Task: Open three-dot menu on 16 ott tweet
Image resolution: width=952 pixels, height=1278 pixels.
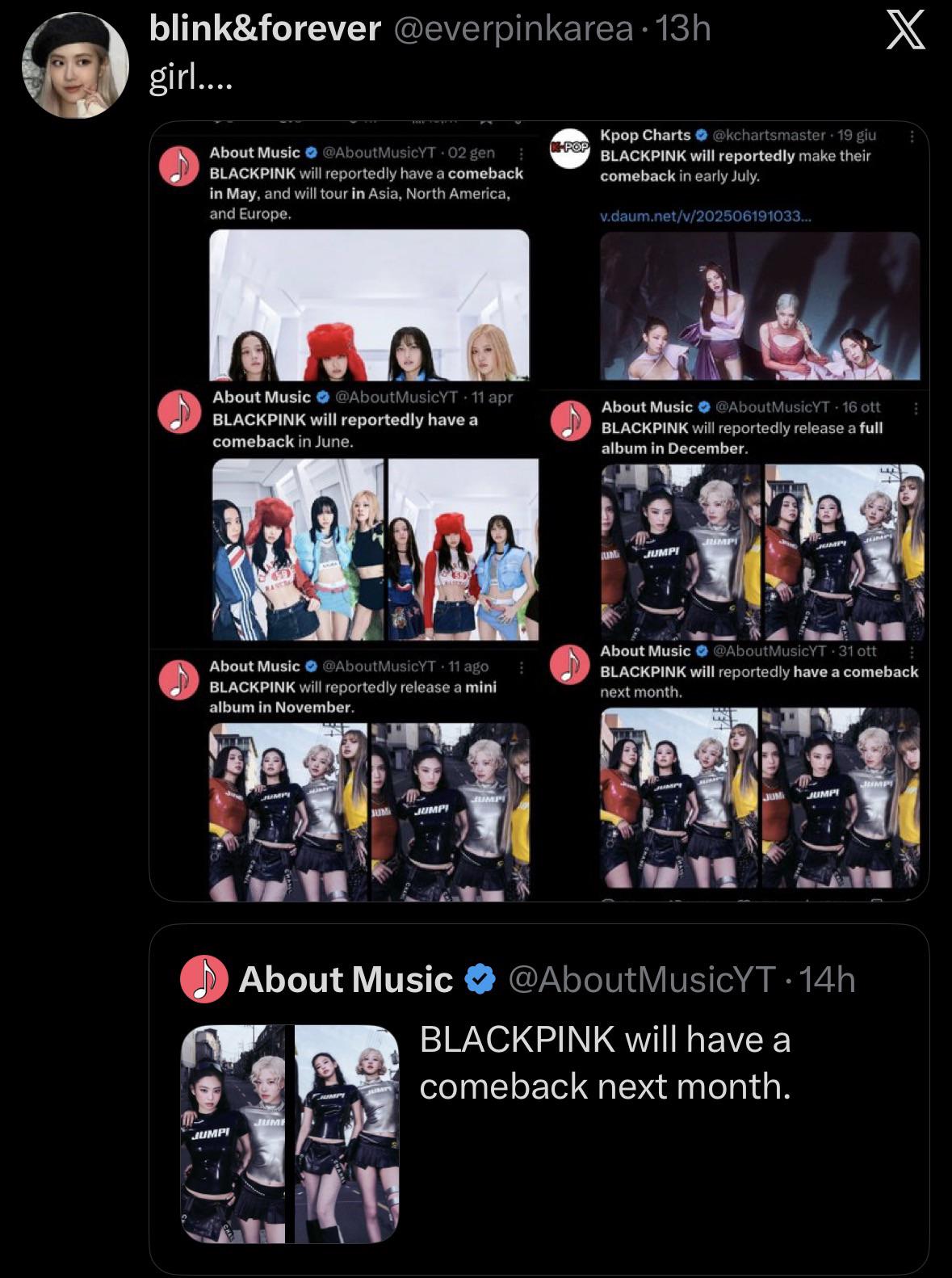Action: point(916,409)
